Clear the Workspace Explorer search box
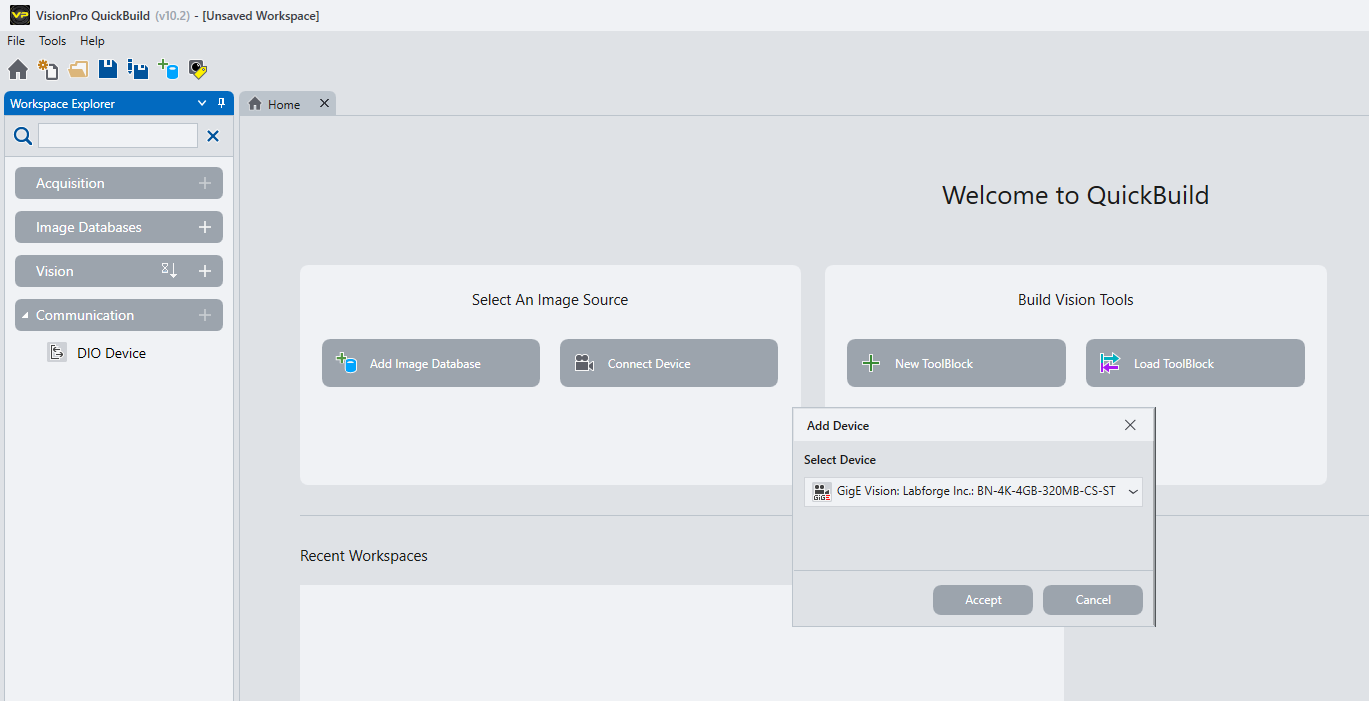 pyautogui.click(x=213, y=136)
